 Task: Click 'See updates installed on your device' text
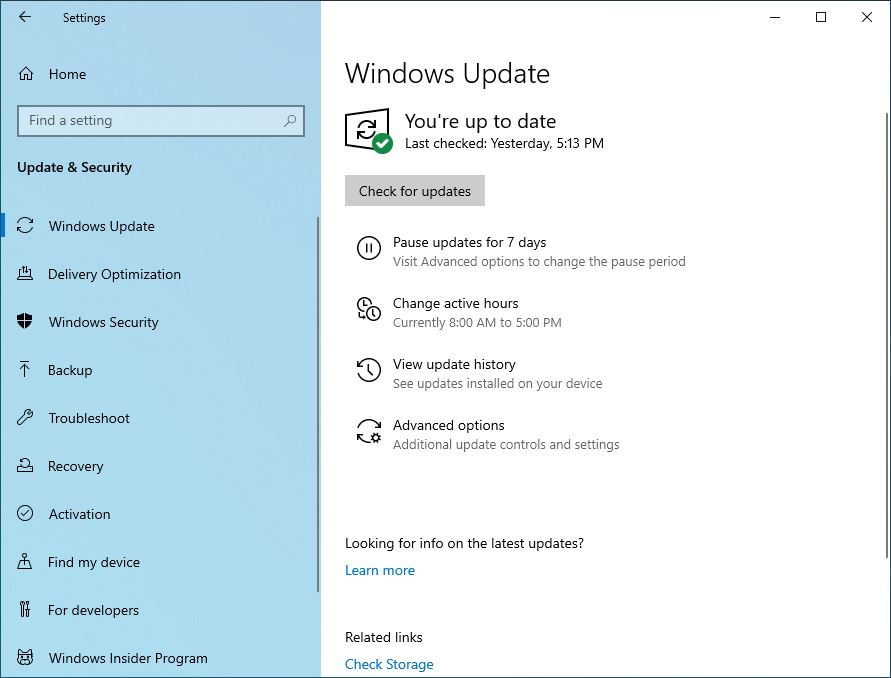(498, 384)
